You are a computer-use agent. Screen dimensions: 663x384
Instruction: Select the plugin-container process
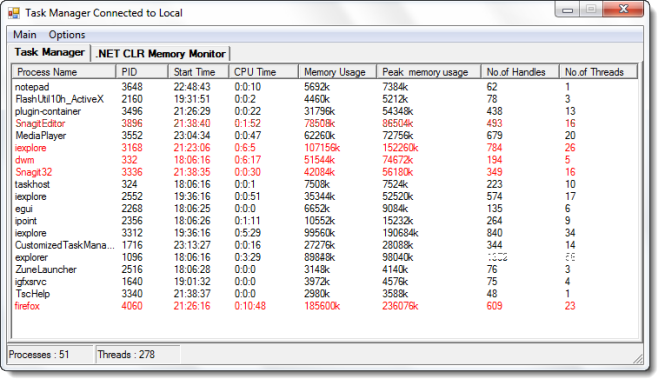tap(325, 112)
